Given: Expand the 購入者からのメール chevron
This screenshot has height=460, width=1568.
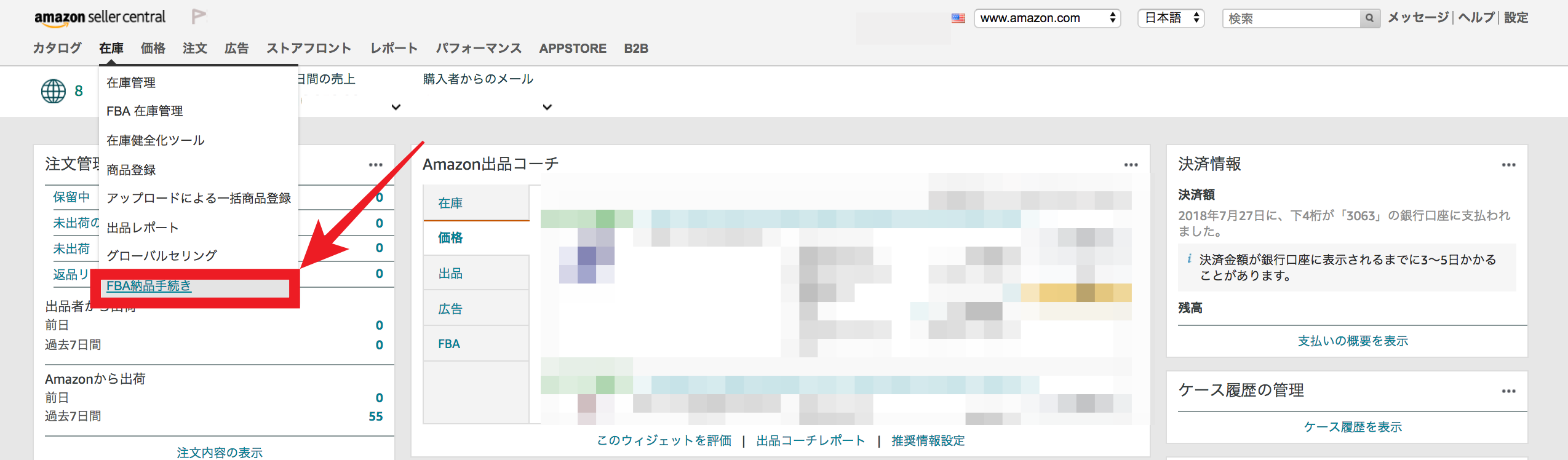Looking at the screenshot, I should point(547,107).
